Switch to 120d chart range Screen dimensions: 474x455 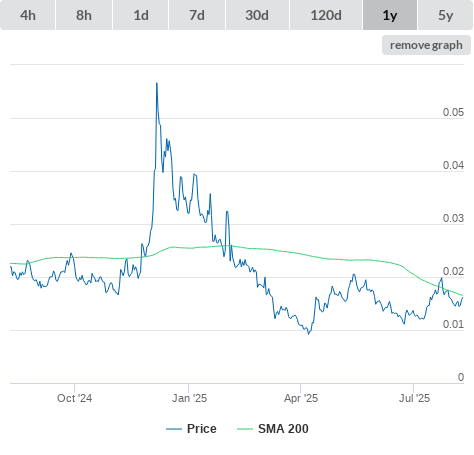point(326,15)
